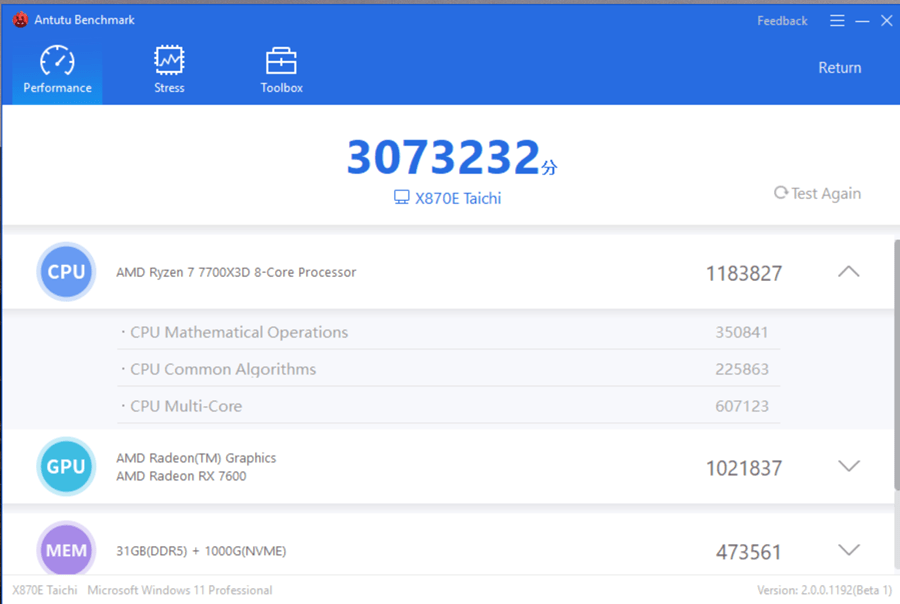Click the GPU circle icon

pos(66,466)
